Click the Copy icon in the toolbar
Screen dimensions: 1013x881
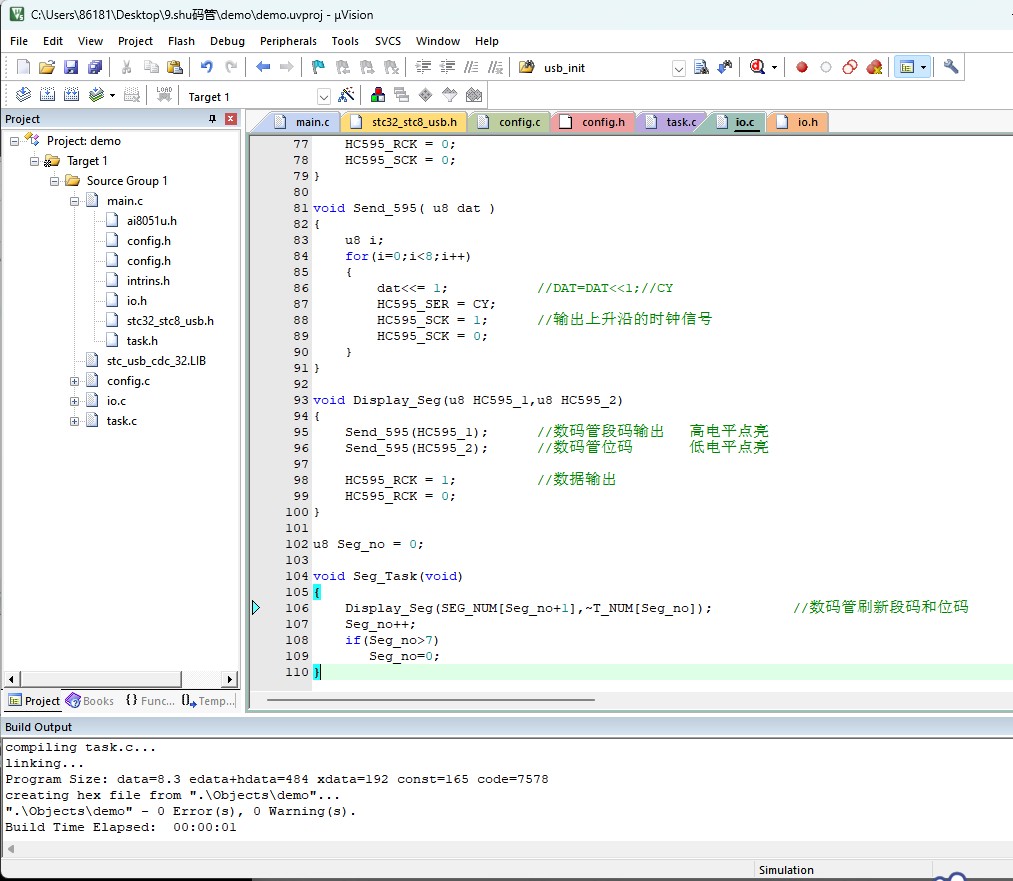pos(151,67)
